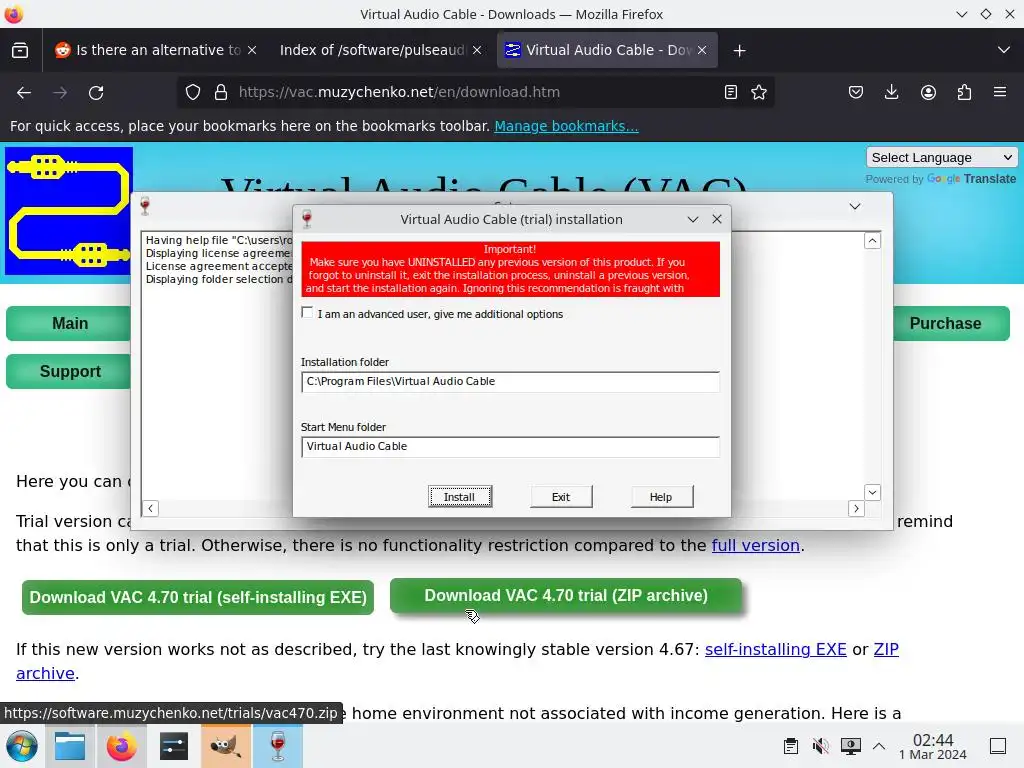Screen dimensions: 1024x768
Task: Select the Wine glass taskbar entry
Action: coord(278,746)
